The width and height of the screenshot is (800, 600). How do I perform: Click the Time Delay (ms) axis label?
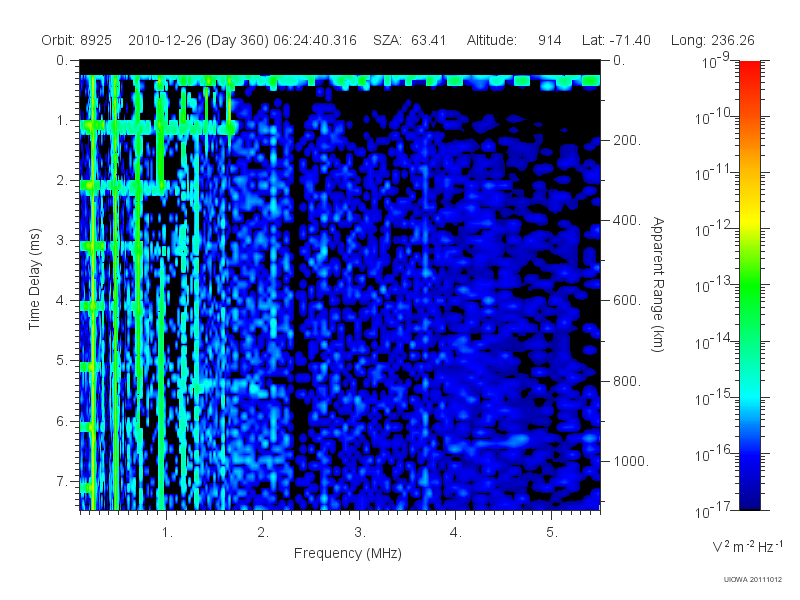click(x=34, y=279)
